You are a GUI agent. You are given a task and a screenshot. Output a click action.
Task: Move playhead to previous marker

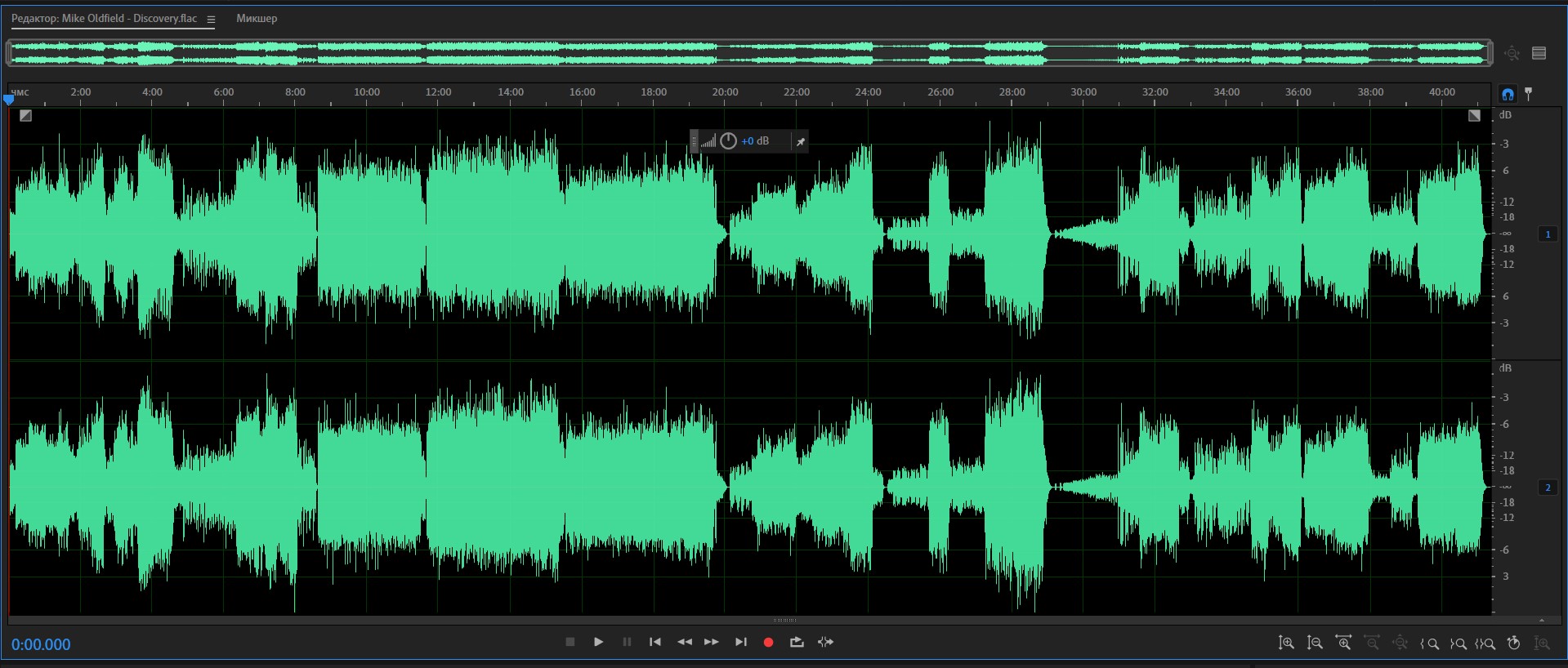coord(654,643)
